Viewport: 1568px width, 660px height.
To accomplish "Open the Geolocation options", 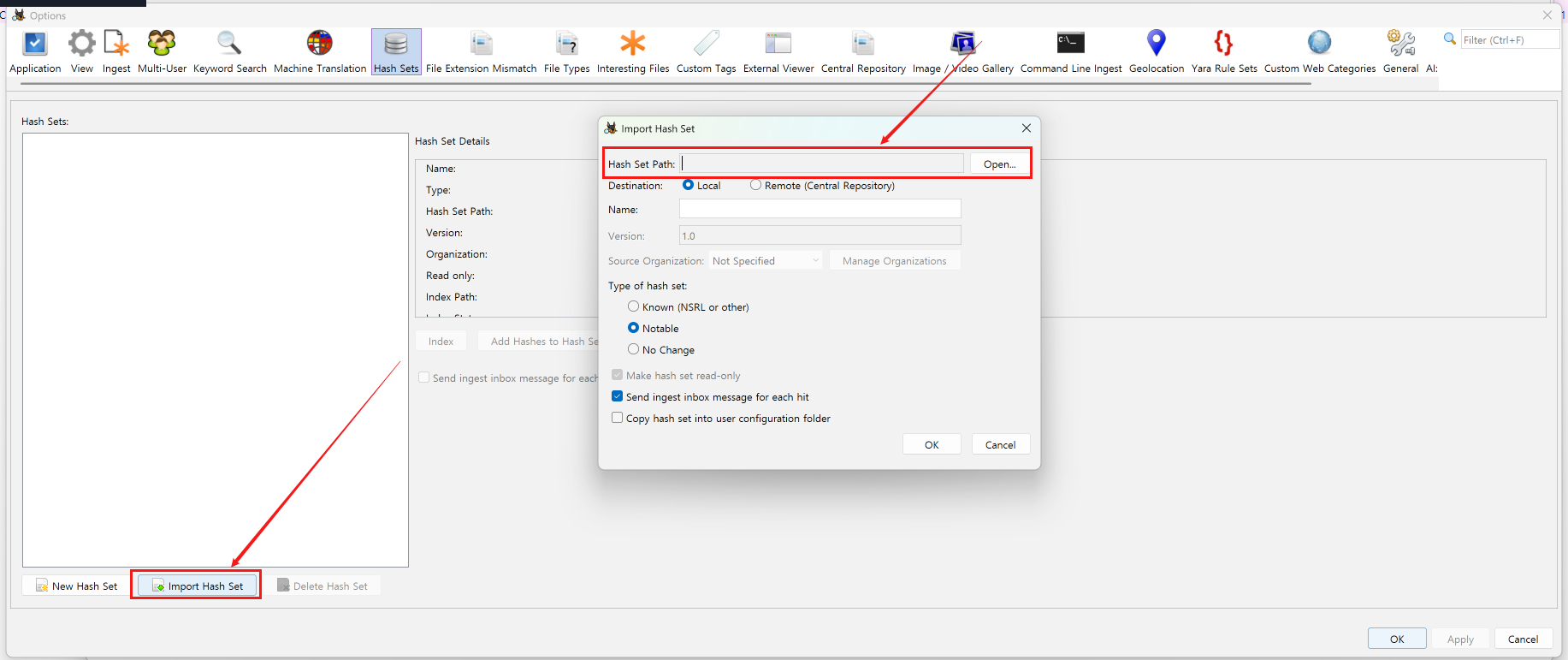I will point(1157,52).
